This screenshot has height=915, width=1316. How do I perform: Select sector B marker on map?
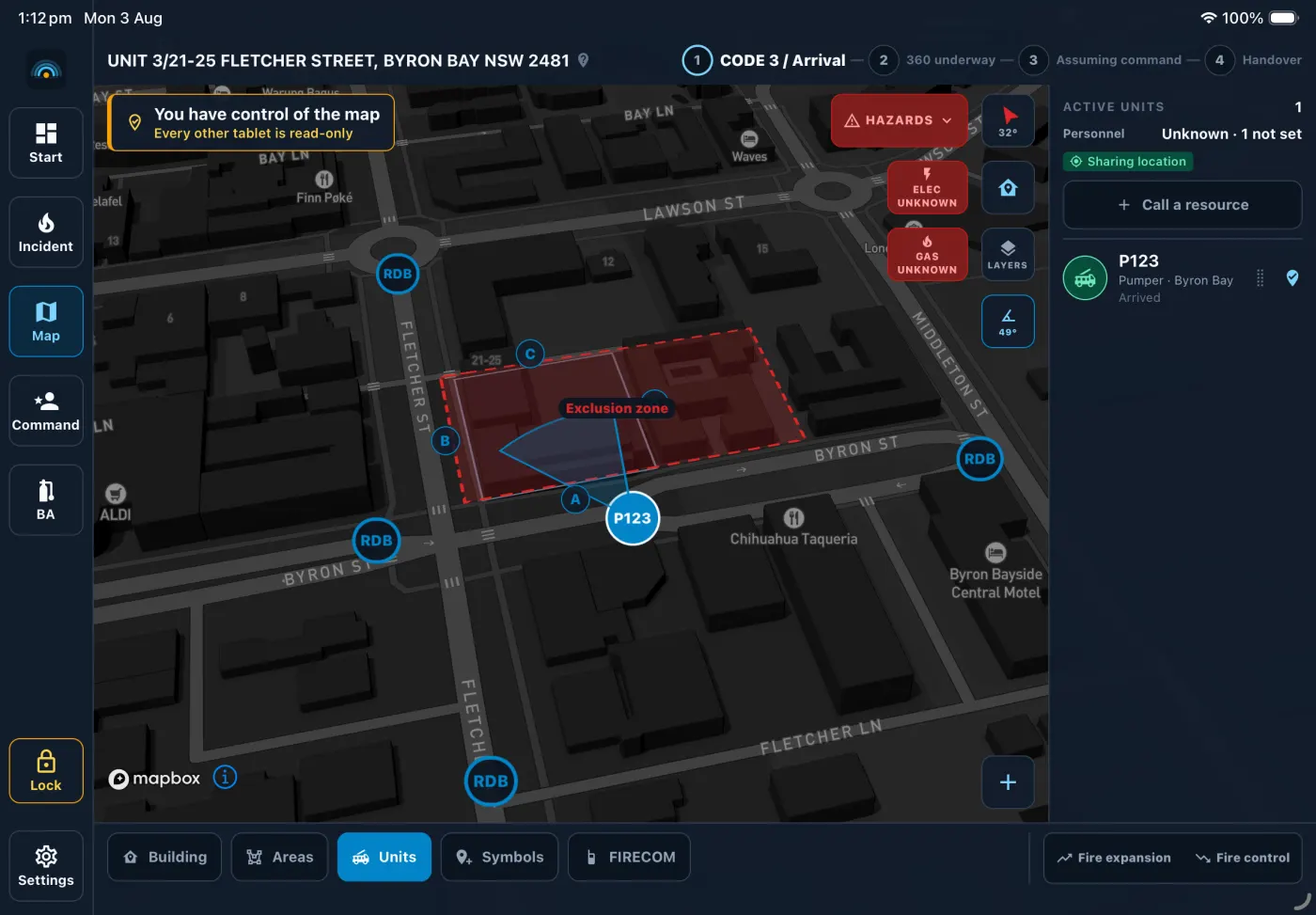pyautogui.click(x=446, y=441)
